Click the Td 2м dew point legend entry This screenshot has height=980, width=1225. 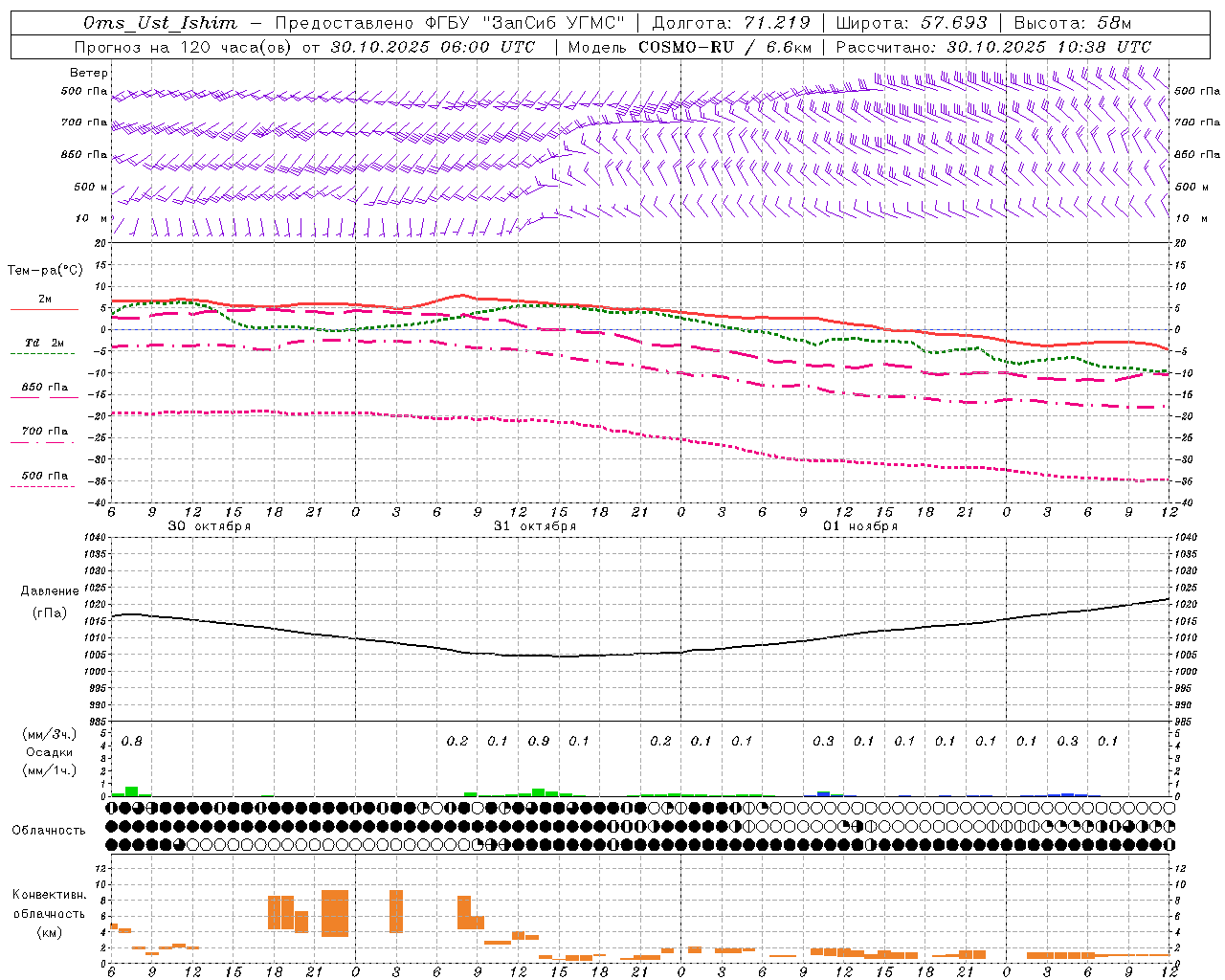click(x=45, y=343)
